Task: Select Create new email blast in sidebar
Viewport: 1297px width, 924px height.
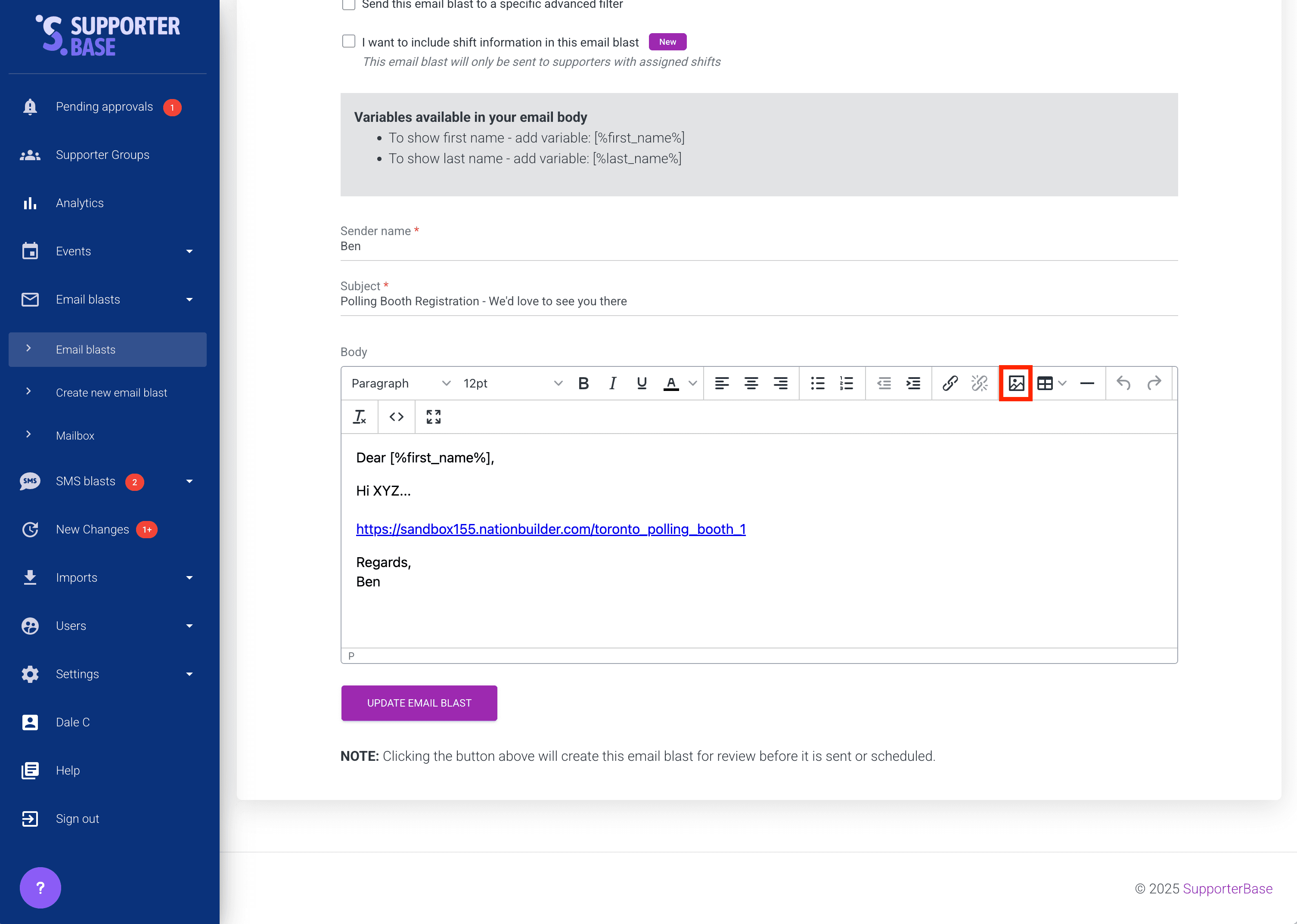Action: coord(112,392)
